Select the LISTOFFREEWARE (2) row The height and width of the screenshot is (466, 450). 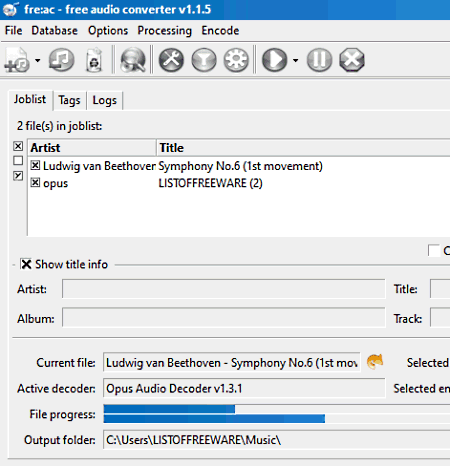[239, 183]
